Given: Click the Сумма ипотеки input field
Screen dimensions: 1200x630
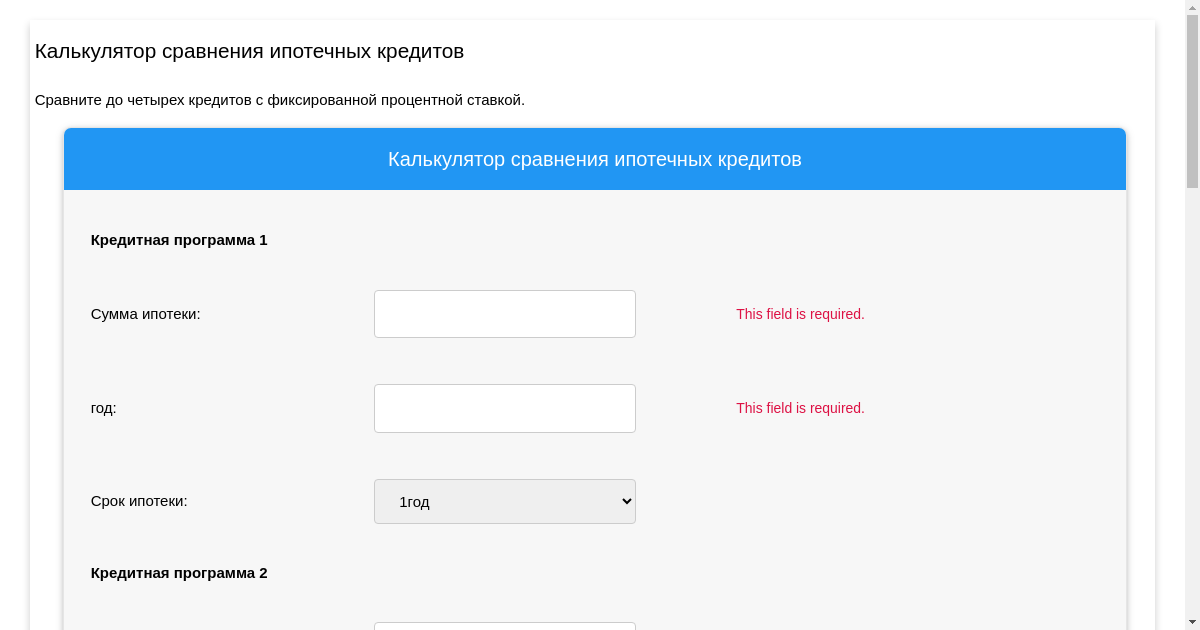Looking at the screenshot, I should click(504, 314).
